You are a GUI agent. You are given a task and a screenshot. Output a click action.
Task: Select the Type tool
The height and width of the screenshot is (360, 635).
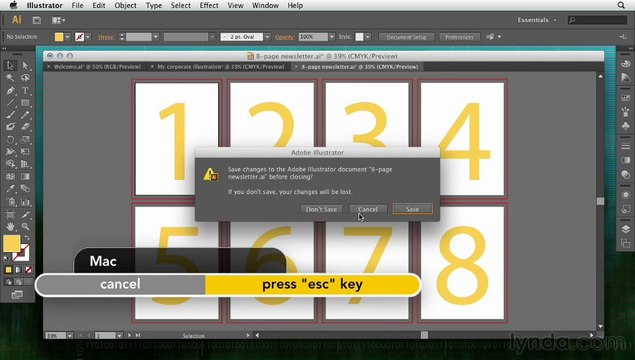tap(25, 90)
